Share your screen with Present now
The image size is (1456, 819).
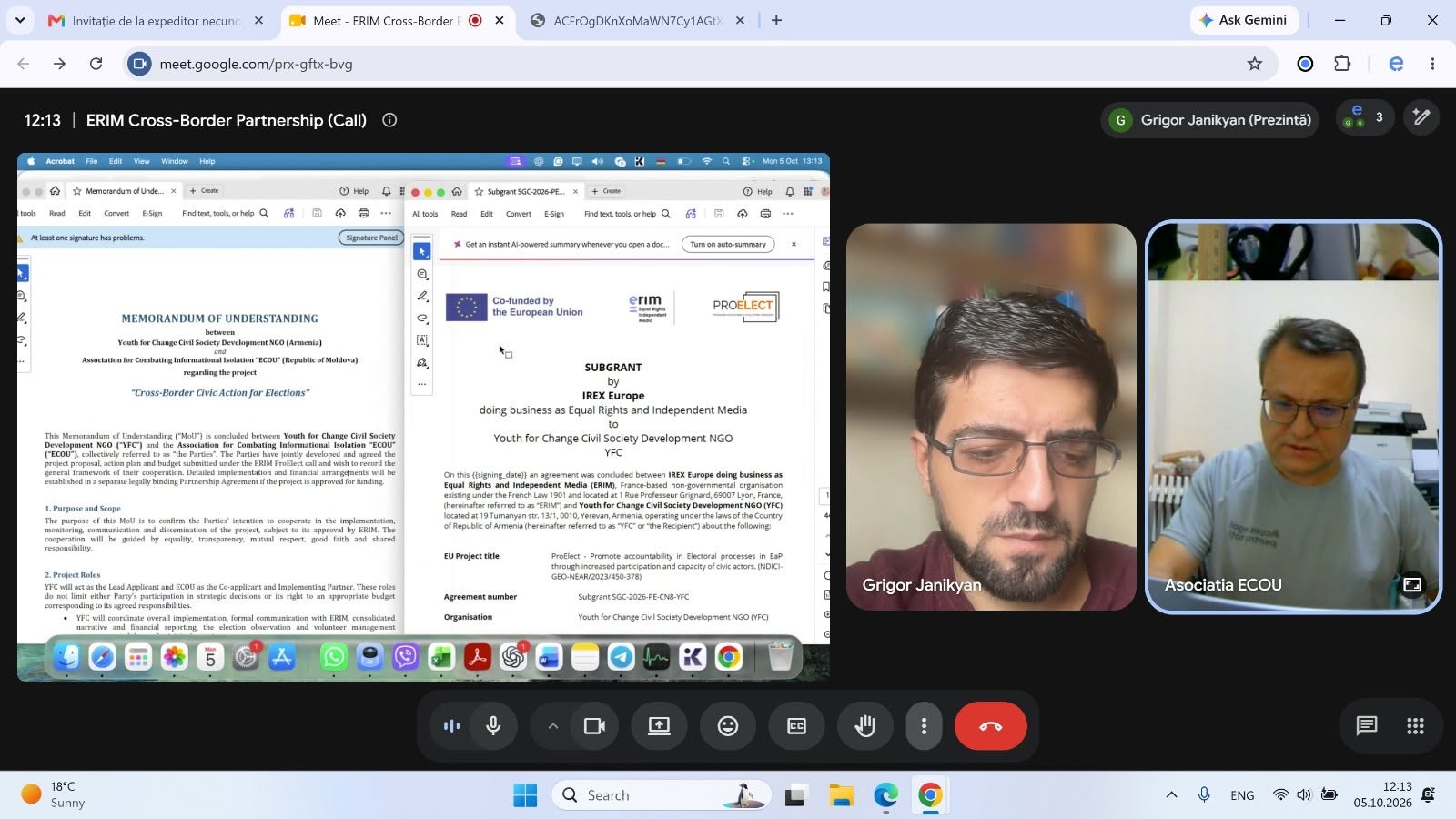(659, 726)
